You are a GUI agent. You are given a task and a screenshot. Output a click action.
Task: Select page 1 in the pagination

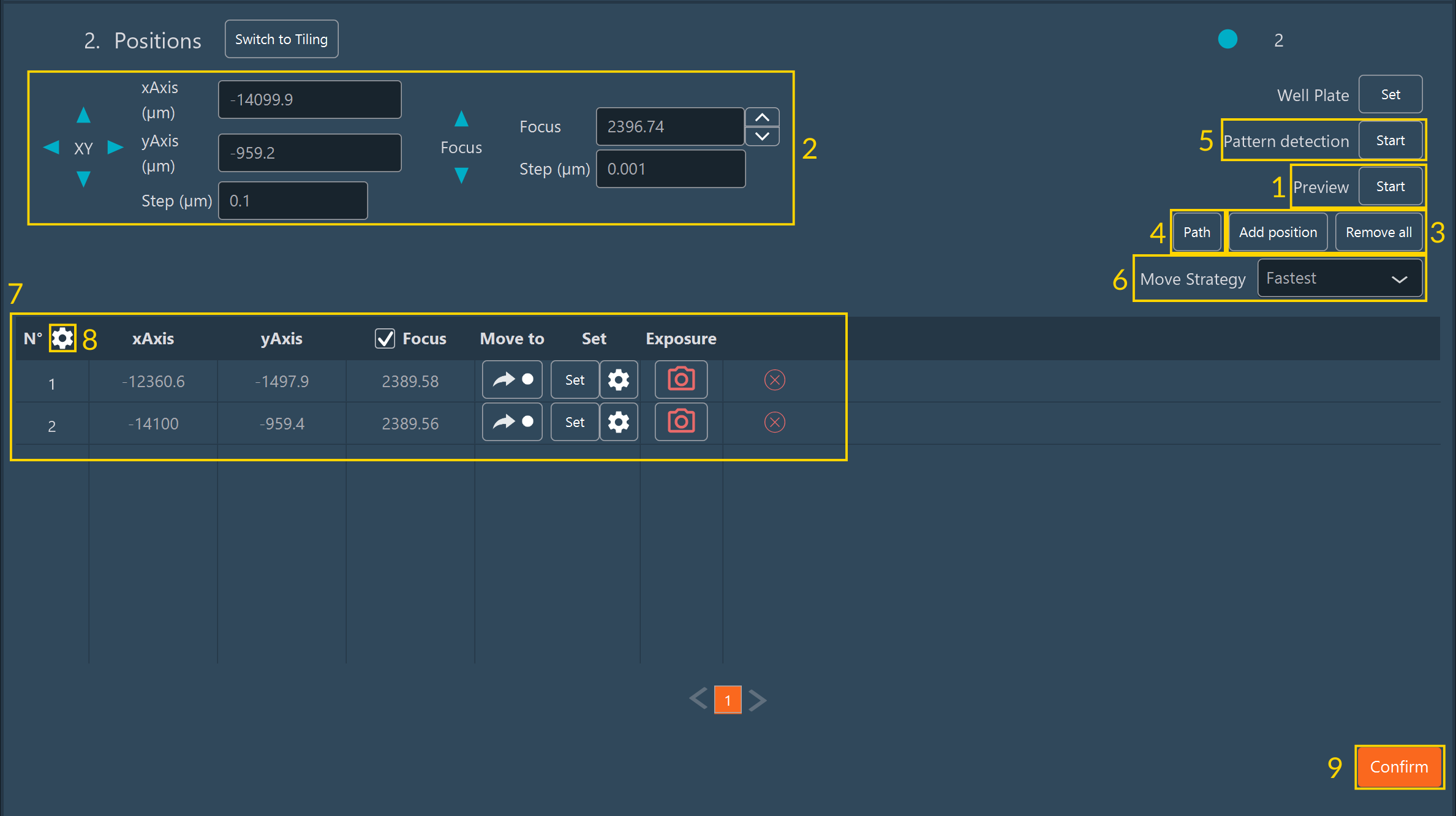pyautogui.click(x=728, y=700)
